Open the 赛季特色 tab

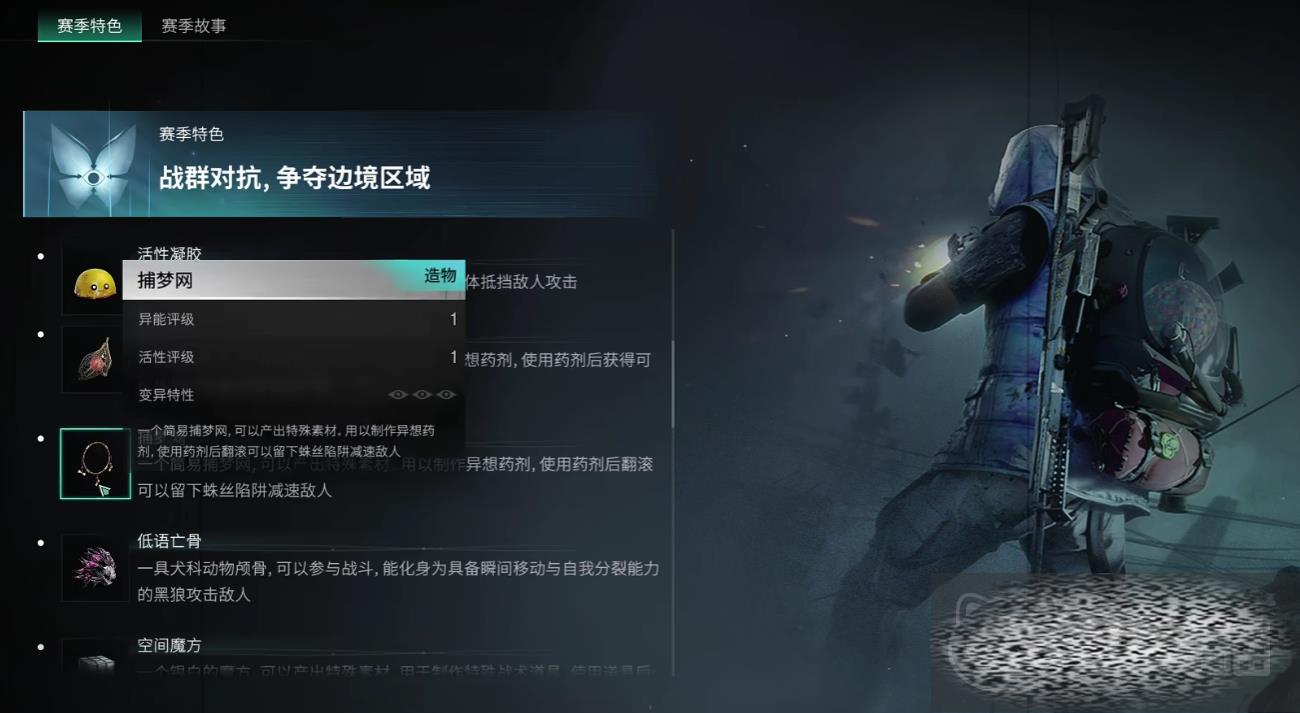(x=90, y=25)
